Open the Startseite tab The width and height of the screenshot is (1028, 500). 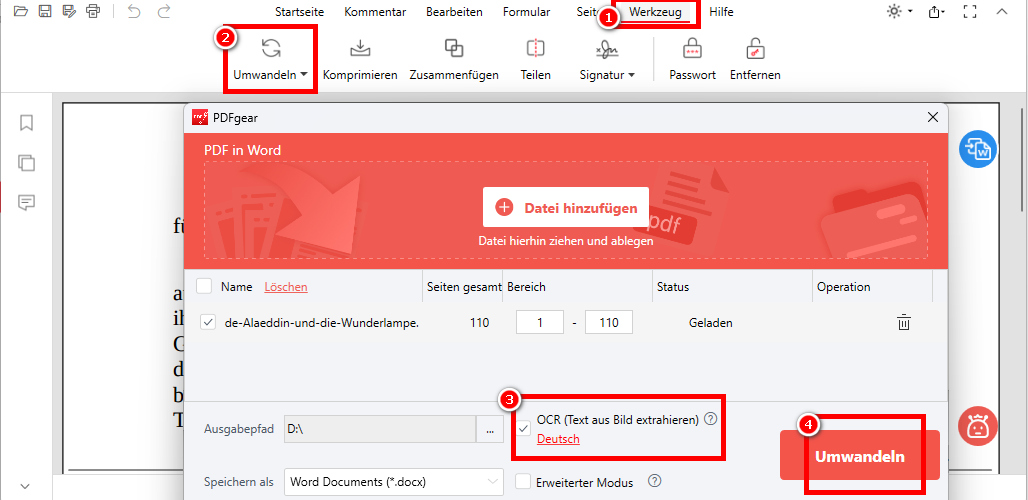tap(299, 12)
